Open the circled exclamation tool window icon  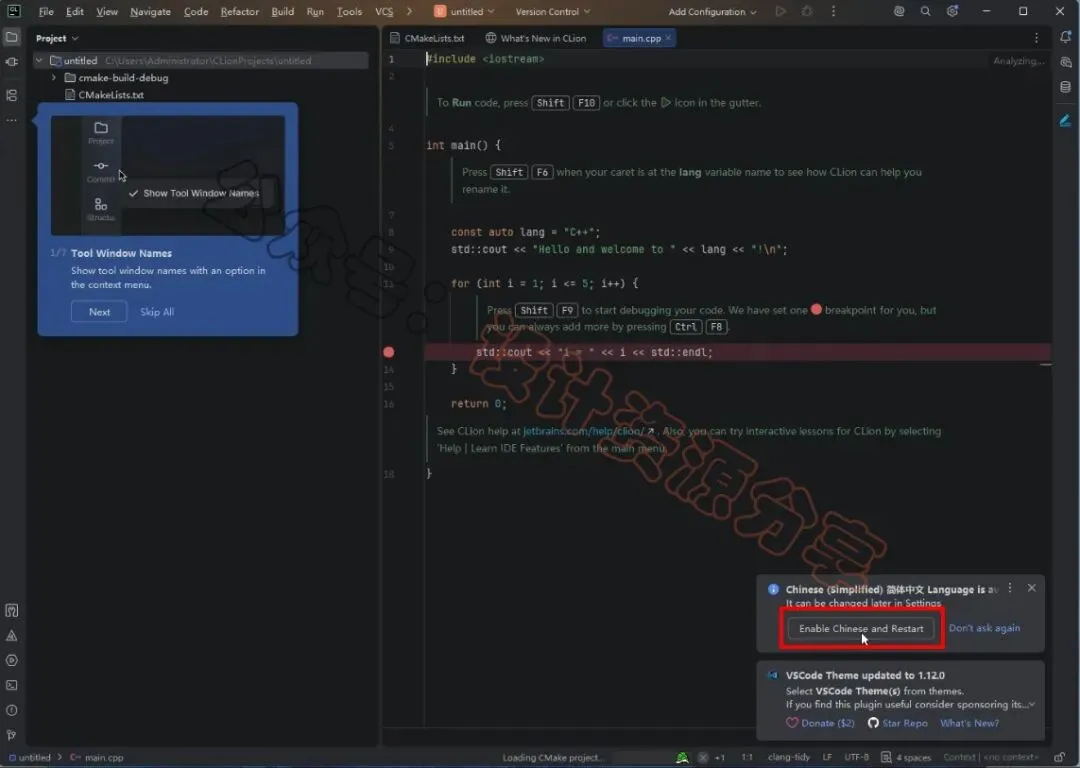(12, 710)
